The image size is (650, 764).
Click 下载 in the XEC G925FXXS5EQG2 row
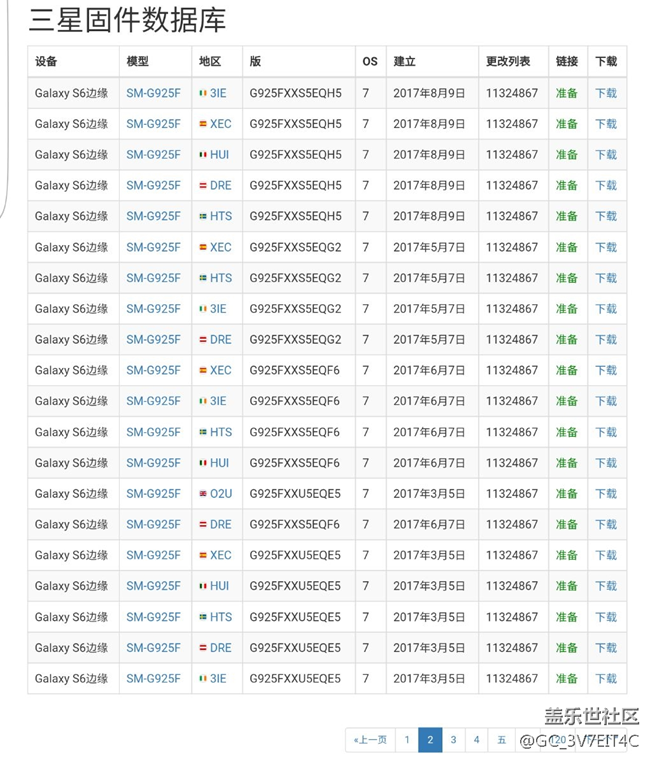point(606,247)
